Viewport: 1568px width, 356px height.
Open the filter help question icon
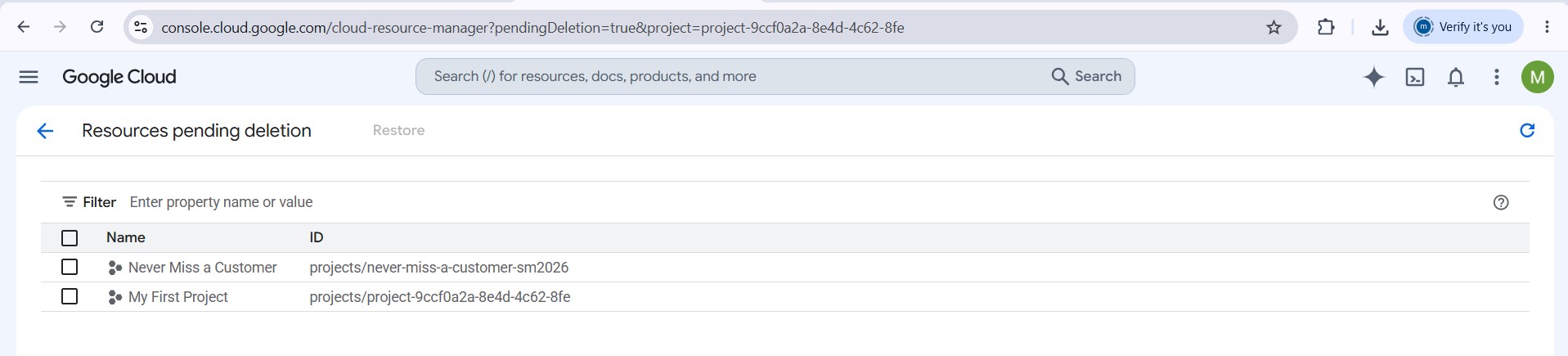click(1500, 202)
